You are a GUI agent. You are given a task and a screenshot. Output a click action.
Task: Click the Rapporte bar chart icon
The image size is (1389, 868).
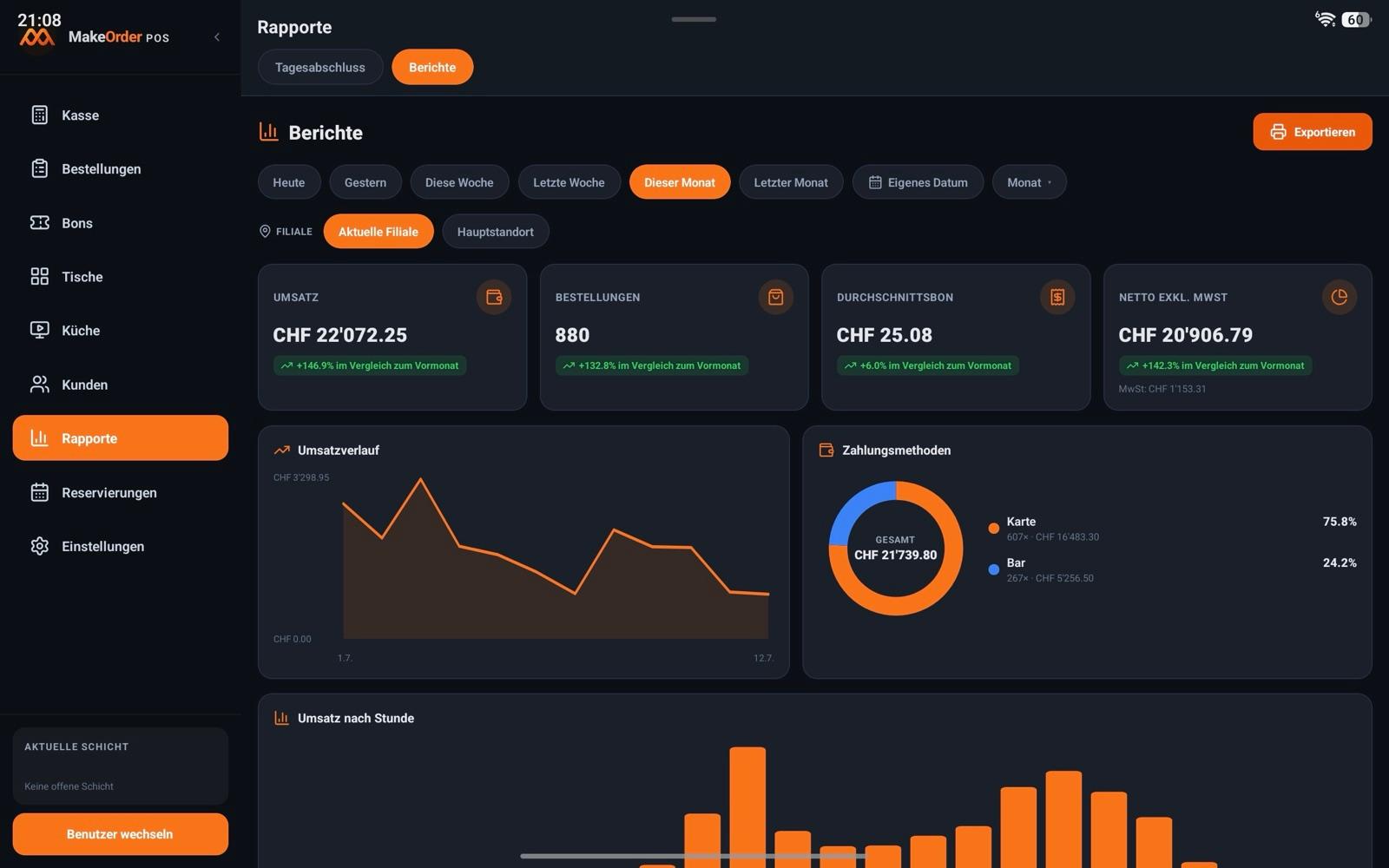40,438
